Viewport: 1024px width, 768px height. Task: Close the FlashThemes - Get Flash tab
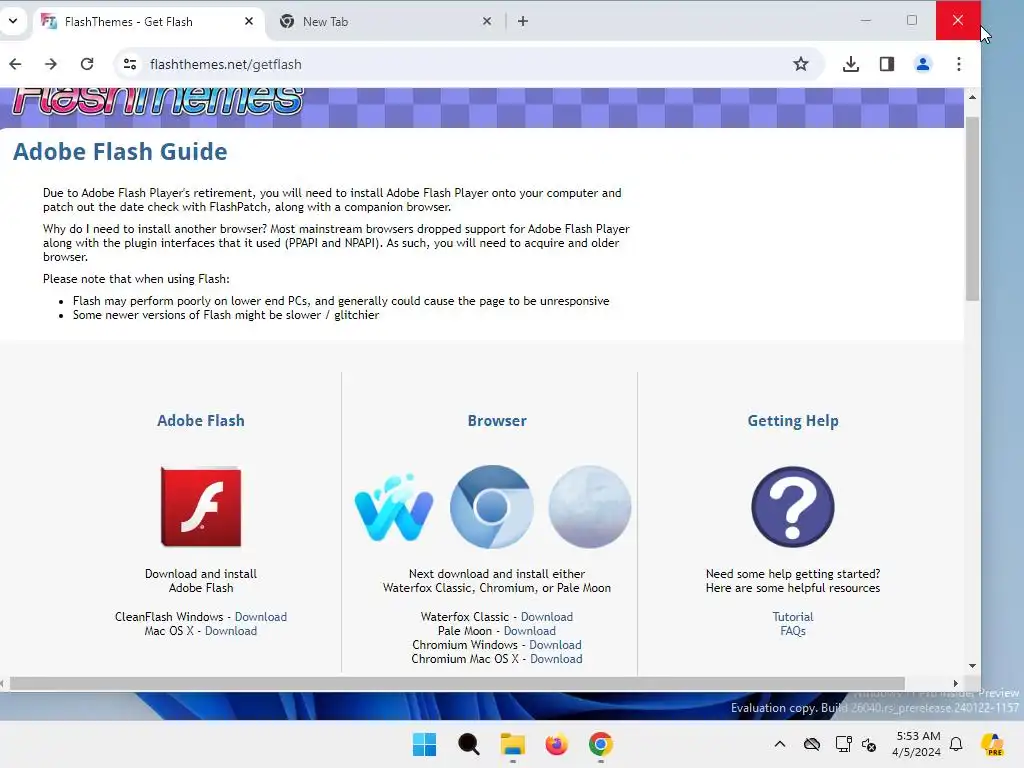(x=249, y=22)
